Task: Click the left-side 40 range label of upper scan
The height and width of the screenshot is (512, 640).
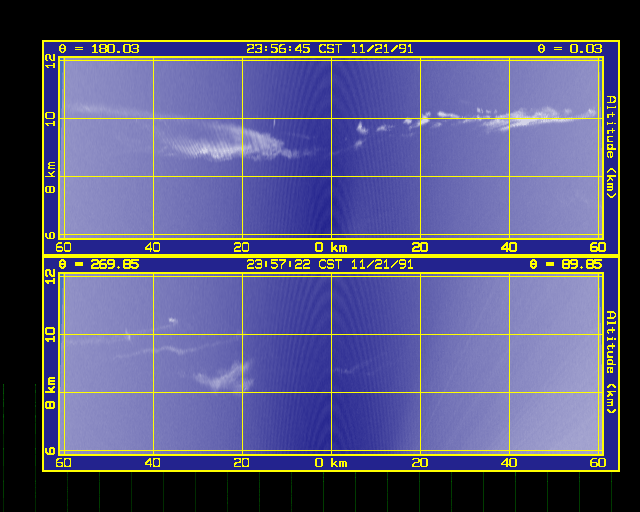Action: (152, 247)
